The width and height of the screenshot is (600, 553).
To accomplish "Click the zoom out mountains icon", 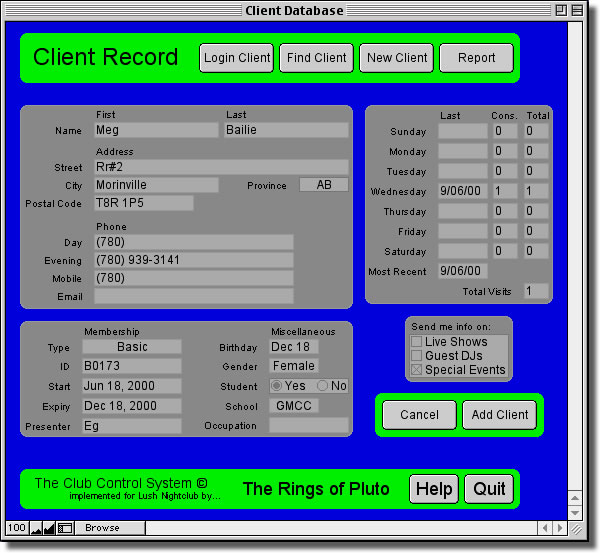I will [36, 527].
